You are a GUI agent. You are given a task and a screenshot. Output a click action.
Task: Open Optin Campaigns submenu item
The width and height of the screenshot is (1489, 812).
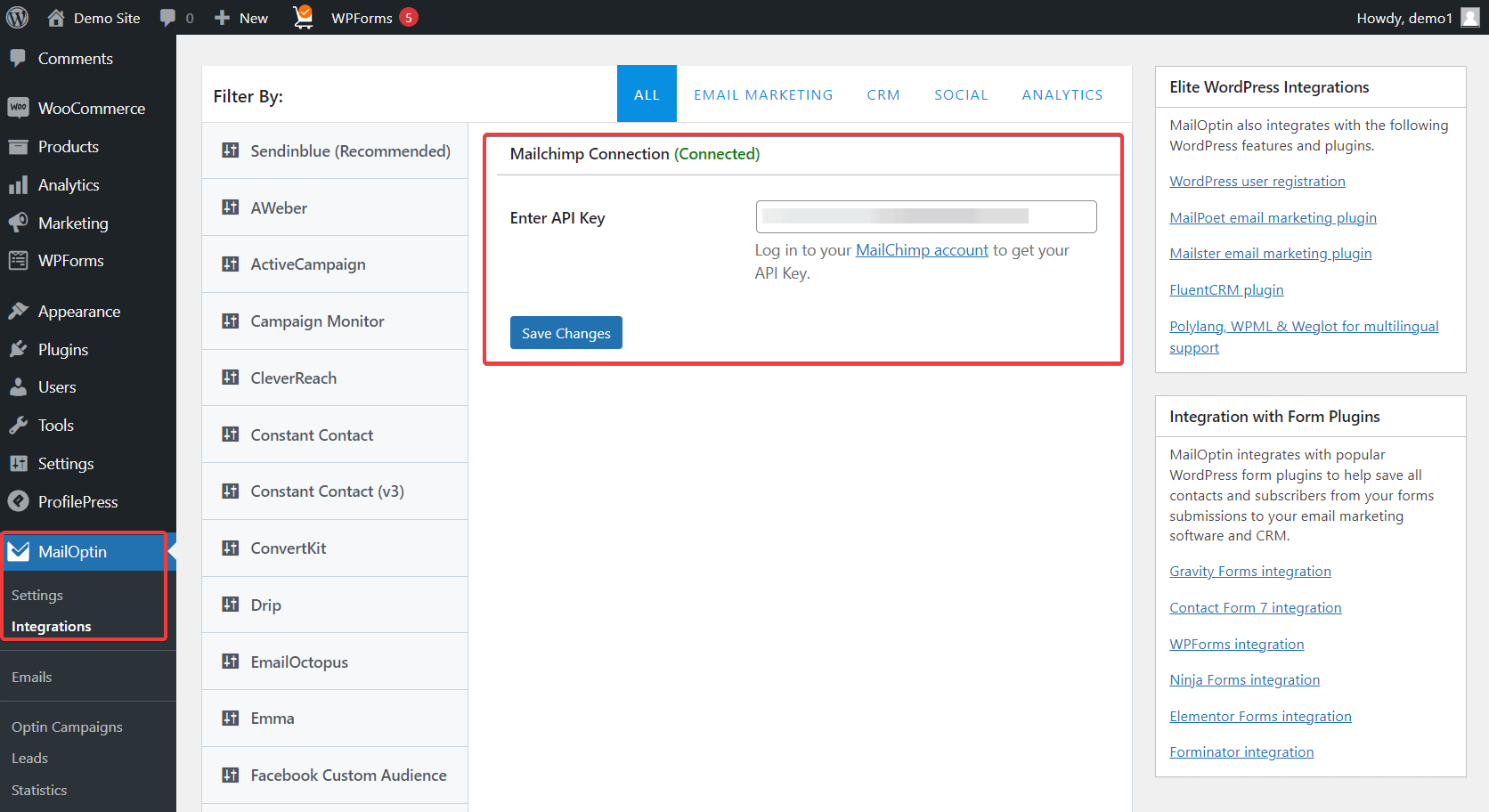point(68,727)
